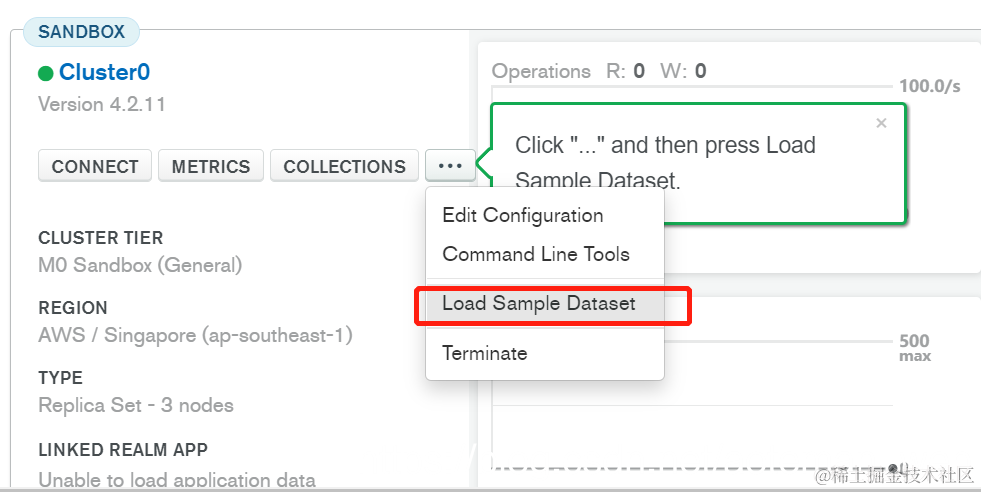981x492 pixels.
Task: Click the Operations chart title
Action: click(541, 71)
